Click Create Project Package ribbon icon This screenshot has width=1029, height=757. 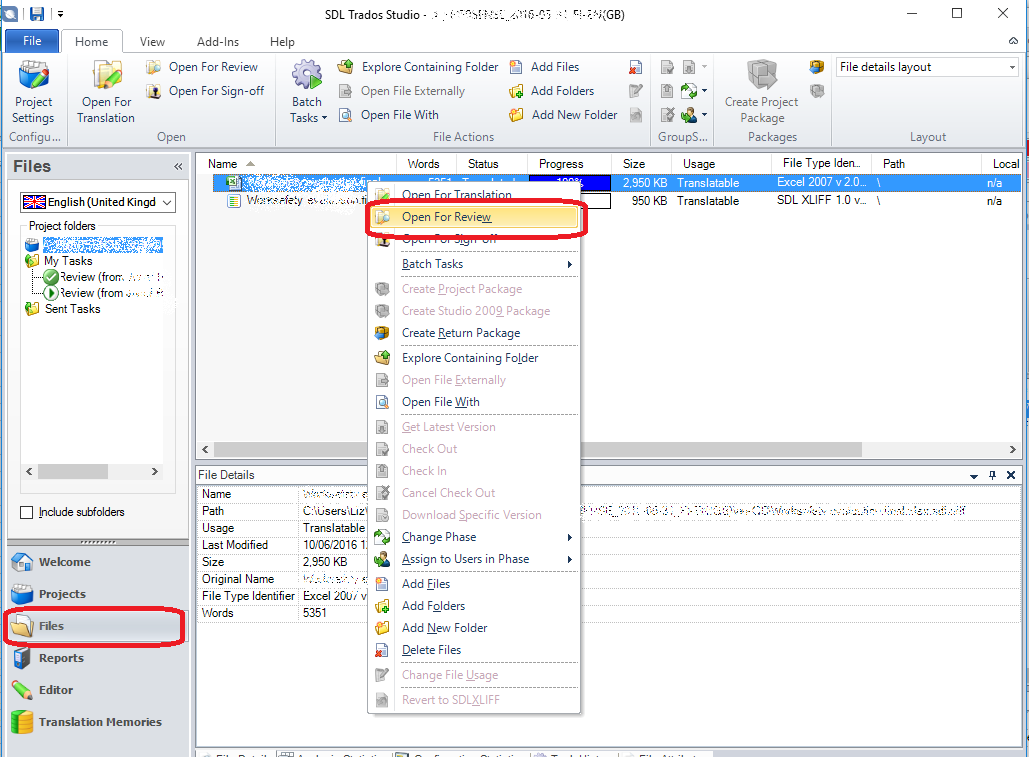coord(761,76)
